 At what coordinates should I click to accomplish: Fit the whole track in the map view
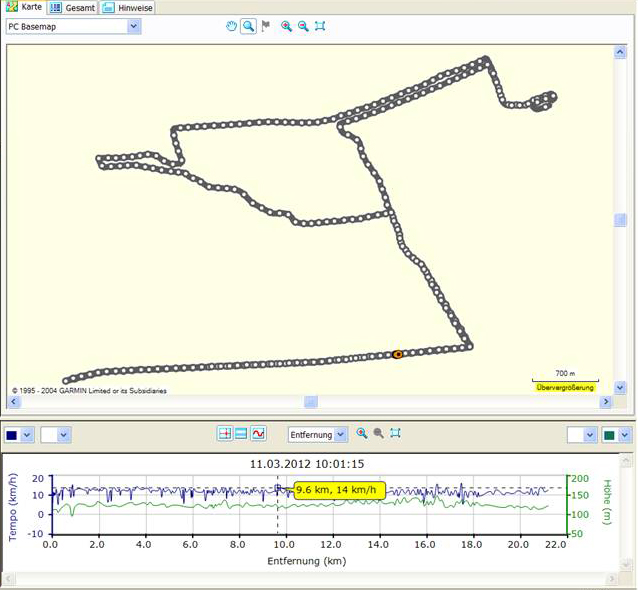(320, 27)
